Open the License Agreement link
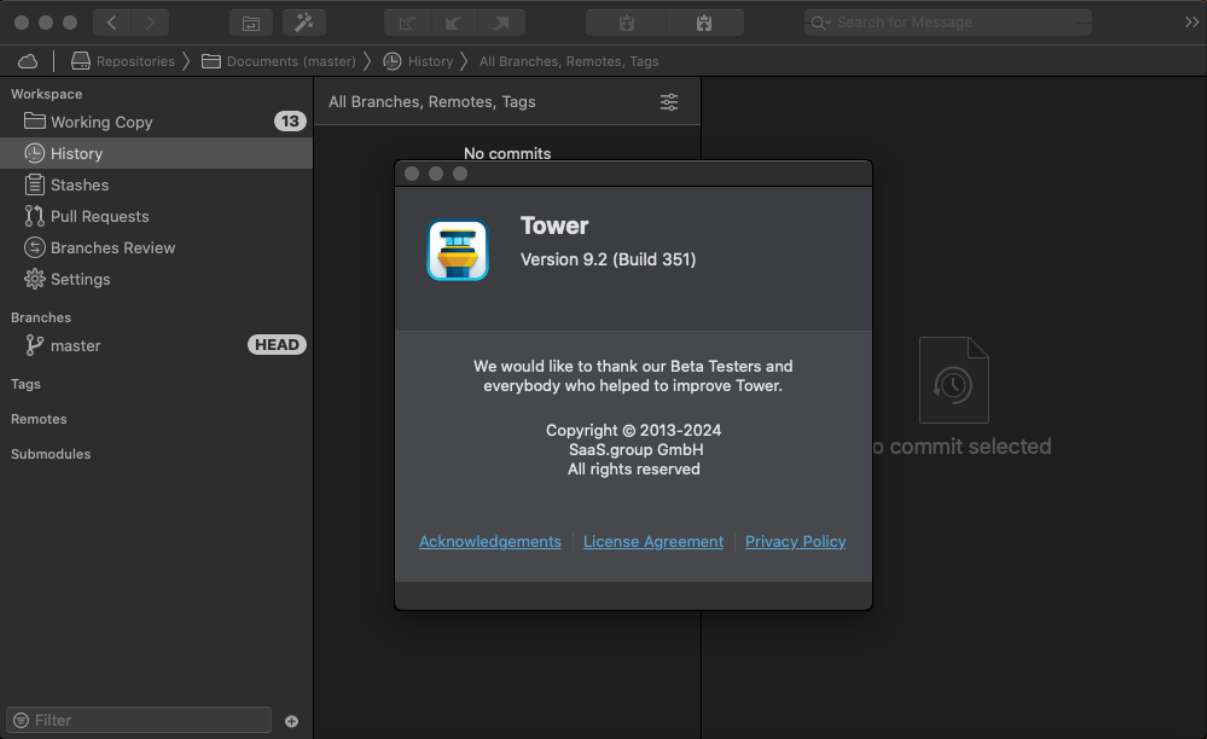The height and width of the screenshot is (739, 1207). (653, 542)
